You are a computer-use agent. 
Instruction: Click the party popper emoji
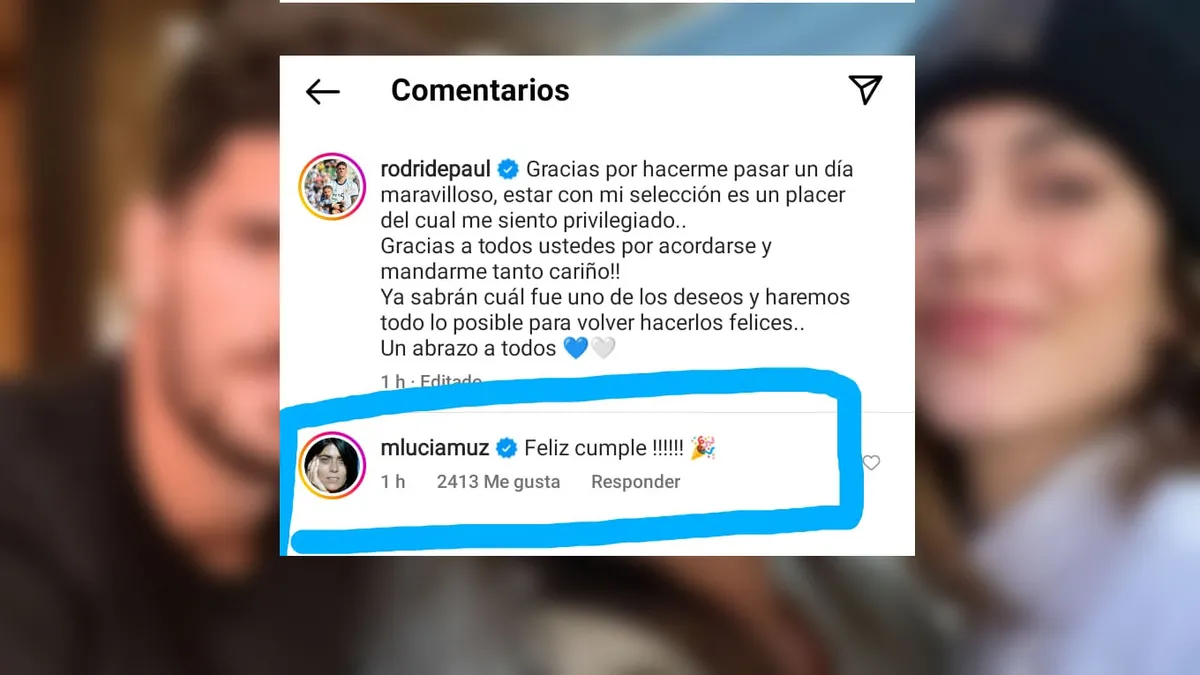[704, 449]
